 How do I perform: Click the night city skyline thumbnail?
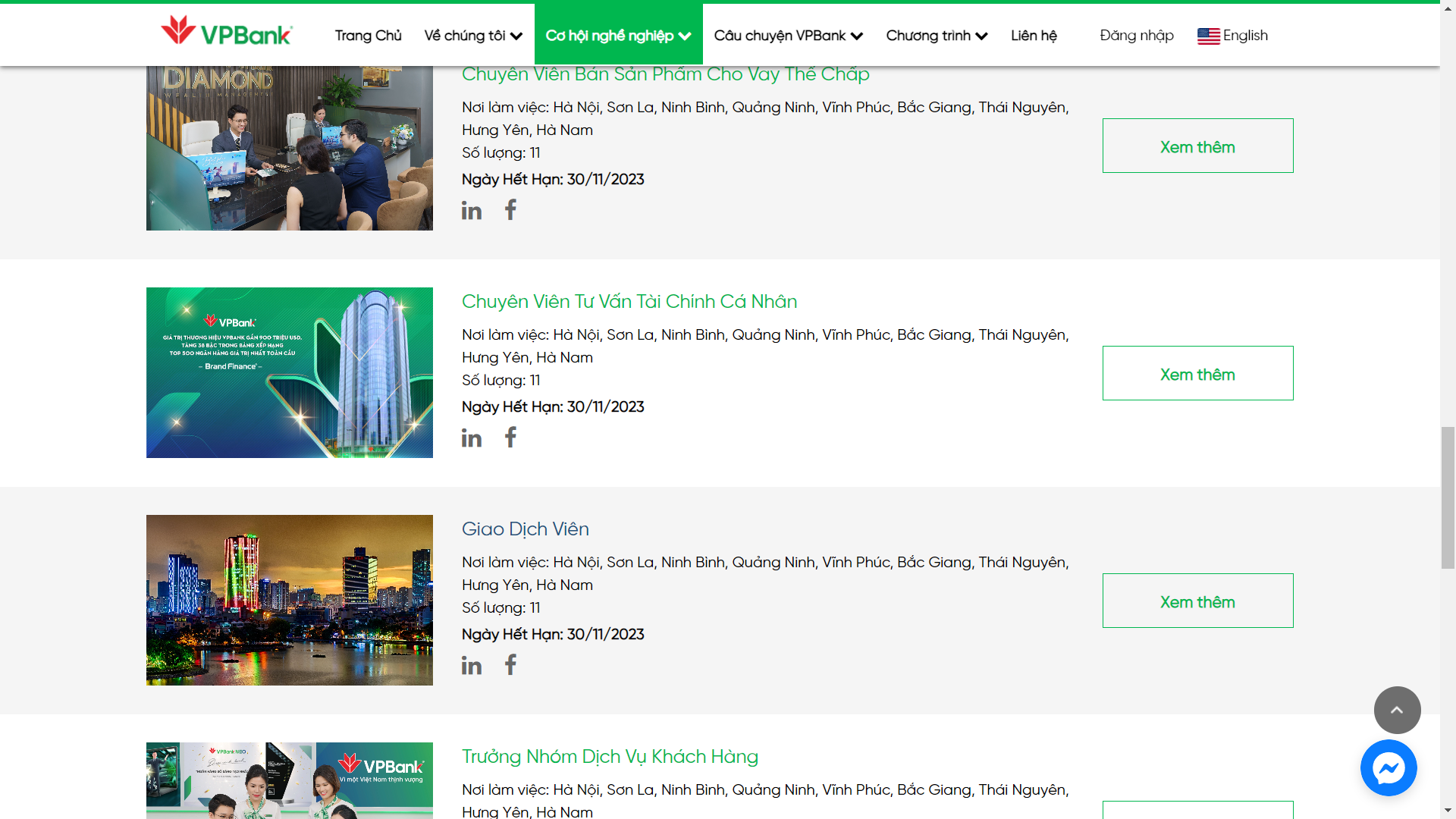click(290, 600)
